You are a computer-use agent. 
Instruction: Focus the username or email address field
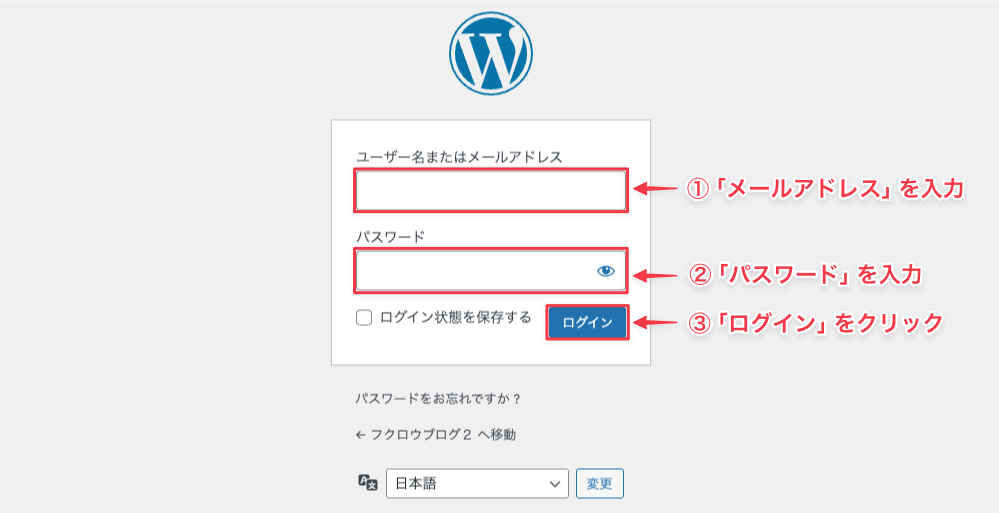tap(491, 190)
